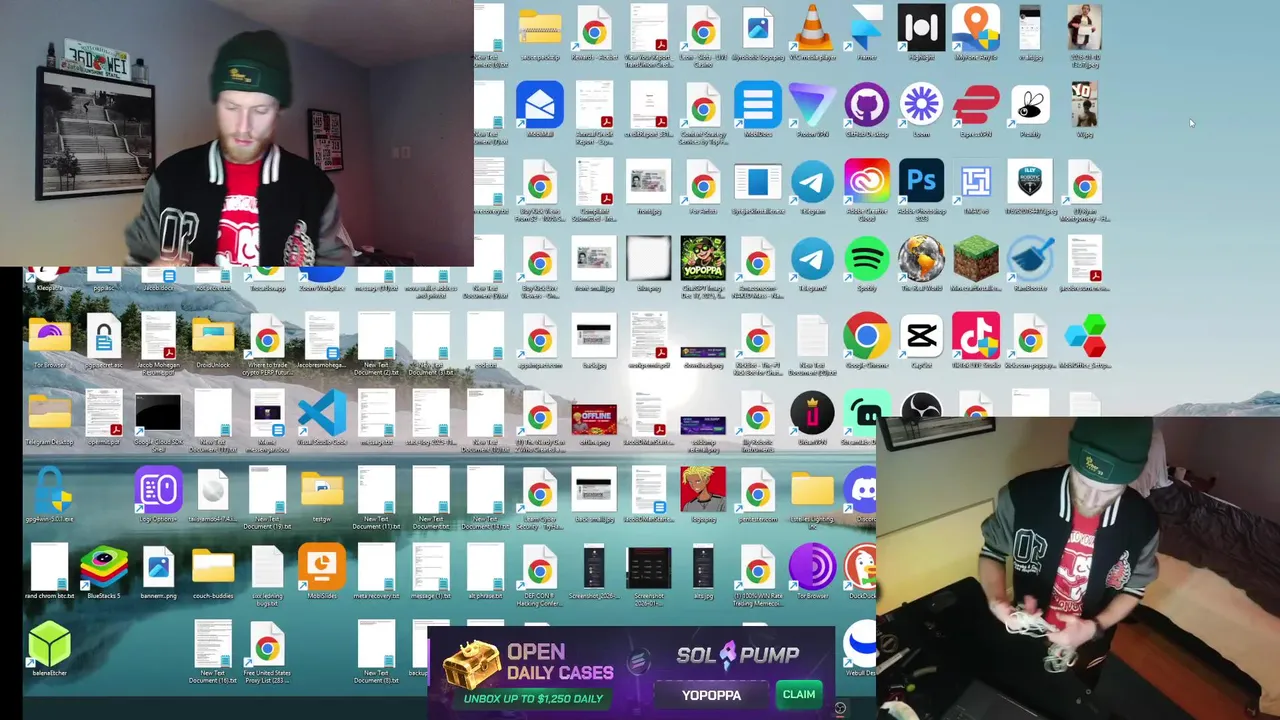The width and height of the screenshot is (1280, 720).
Task: Open the MobiDocs shortcut
Action: tap(757, 105)
